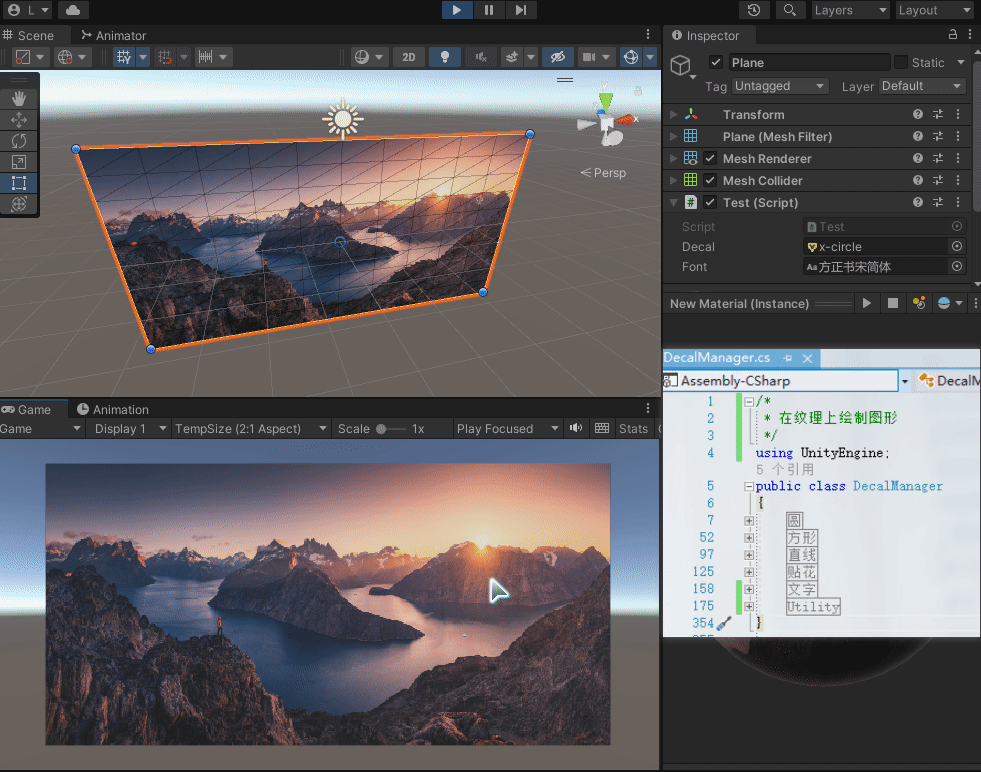This screenshot has width=981, height=772.
Task: Disable the Test (Script) component checkbox
Action: coord(710,202)
